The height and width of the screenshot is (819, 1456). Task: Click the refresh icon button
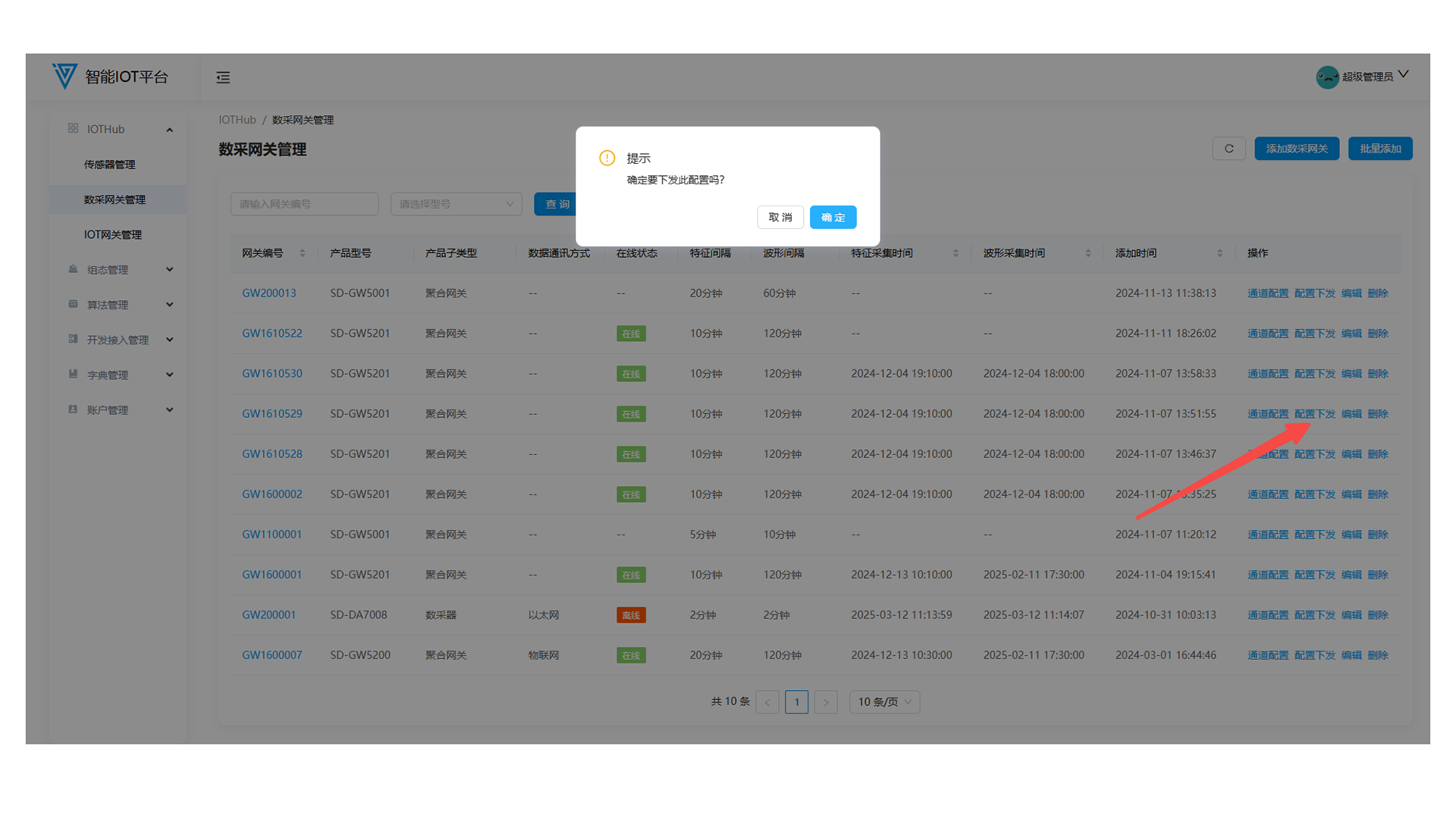click(x=1228, y=149)
